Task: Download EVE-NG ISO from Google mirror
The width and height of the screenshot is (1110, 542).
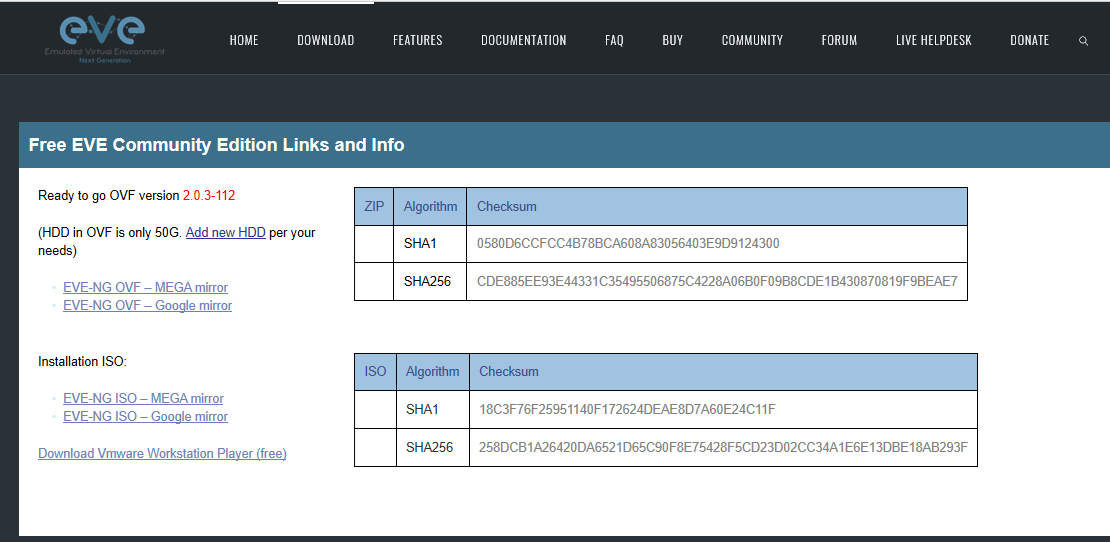Action: pos(145,417)
